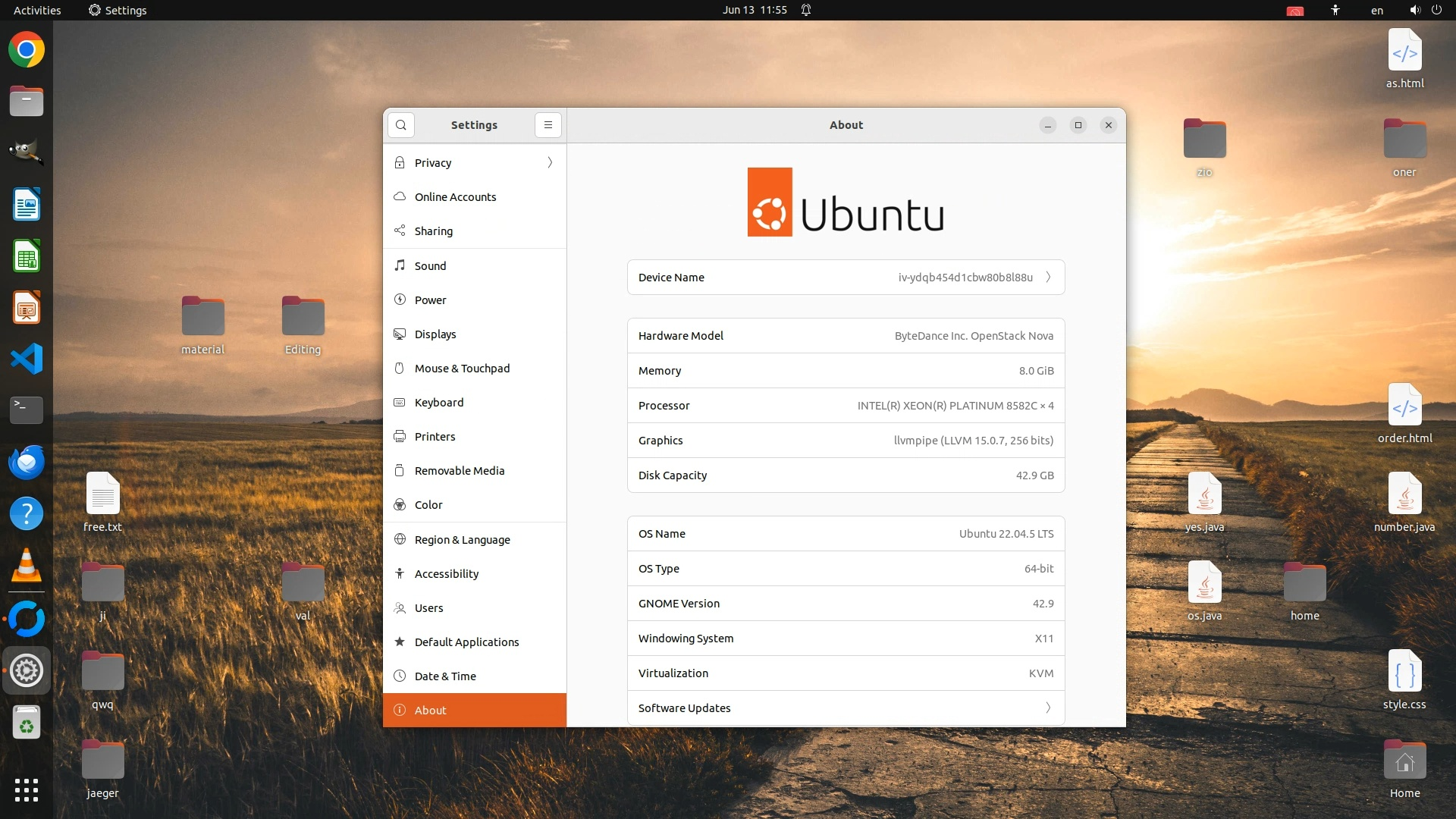Click the Default Applications star icon

point(400,642)
